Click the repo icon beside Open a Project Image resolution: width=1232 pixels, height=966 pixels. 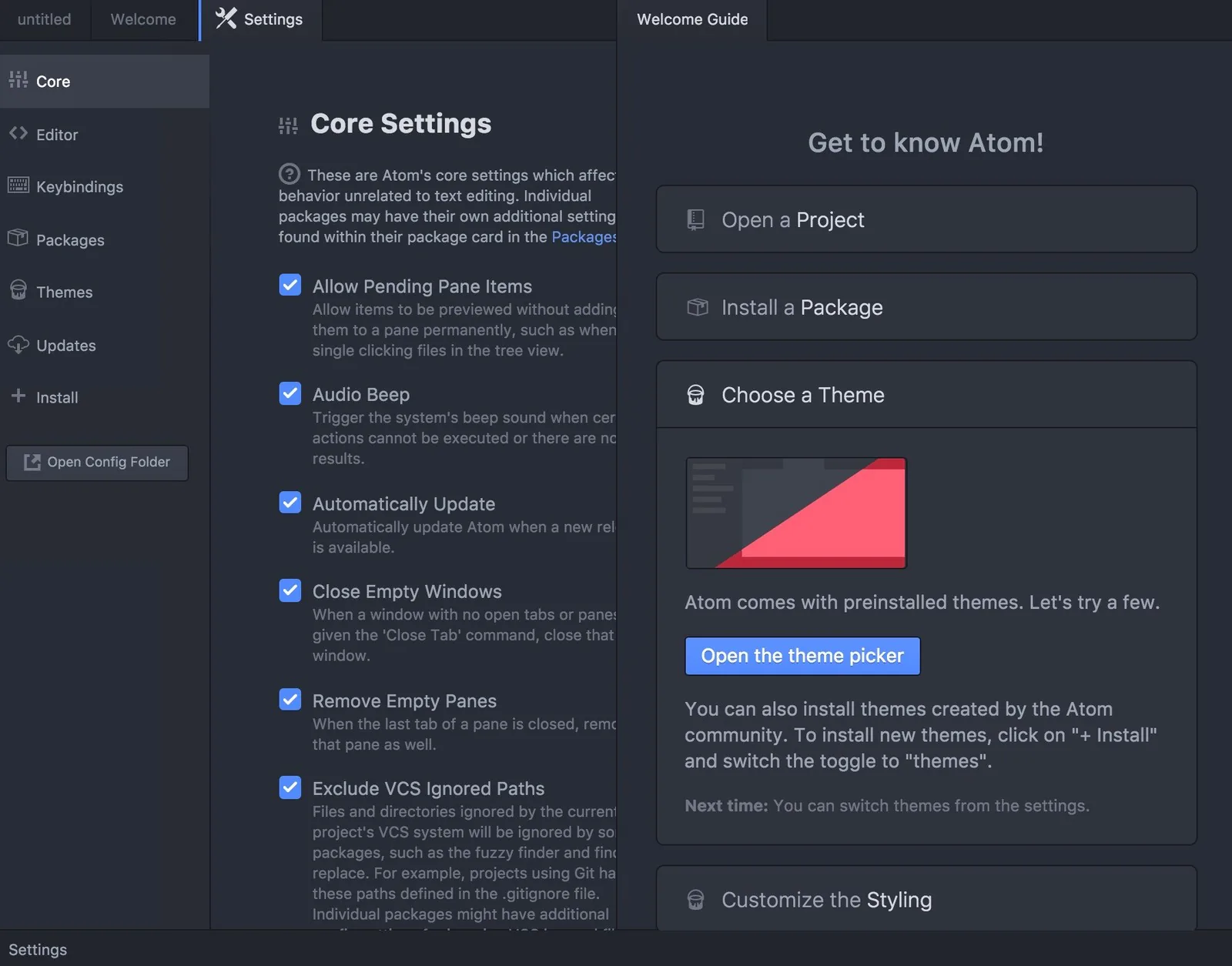[x=695, y=220]
